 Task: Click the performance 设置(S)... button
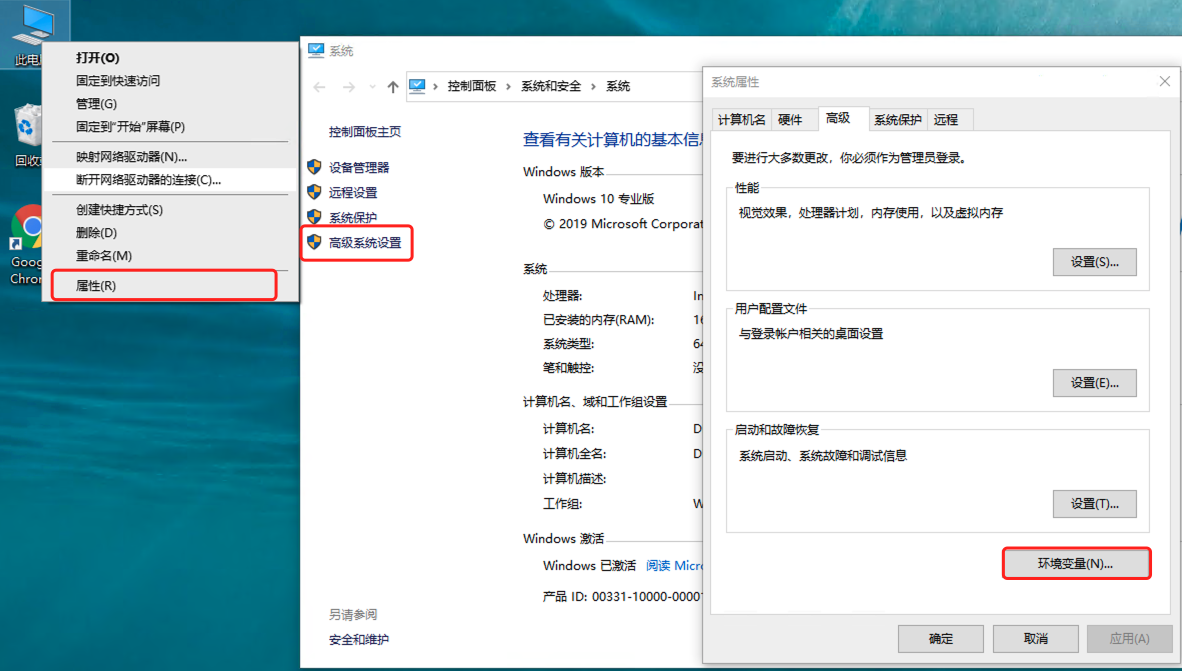click(x=1094, y=262)
